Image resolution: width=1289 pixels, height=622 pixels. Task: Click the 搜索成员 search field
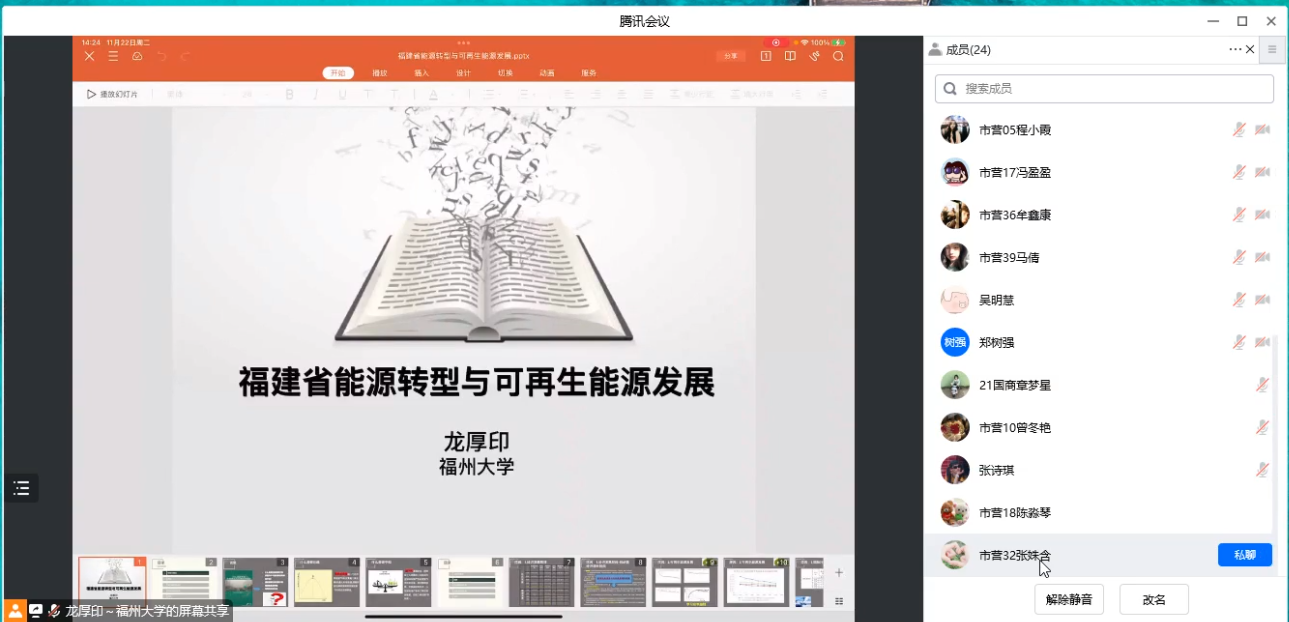click(x=1104, y=88)
